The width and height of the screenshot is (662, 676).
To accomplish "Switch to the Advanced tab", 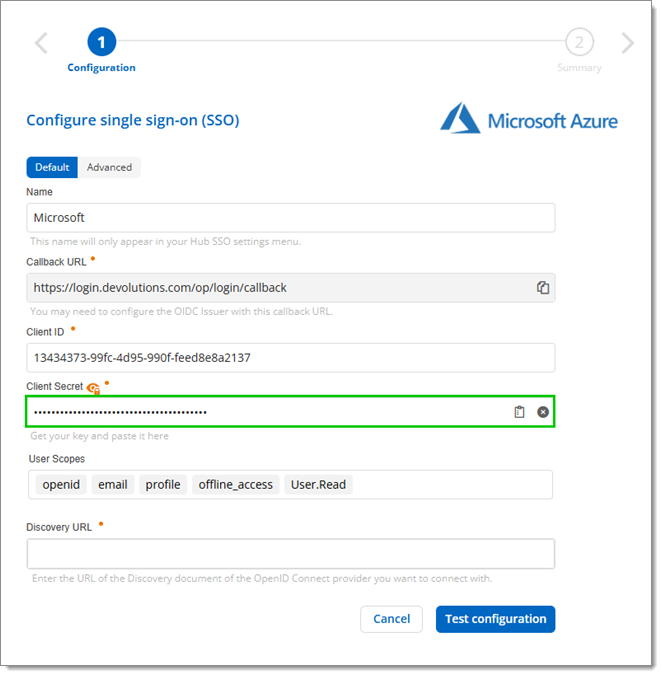I will click(x=109, y=167).
